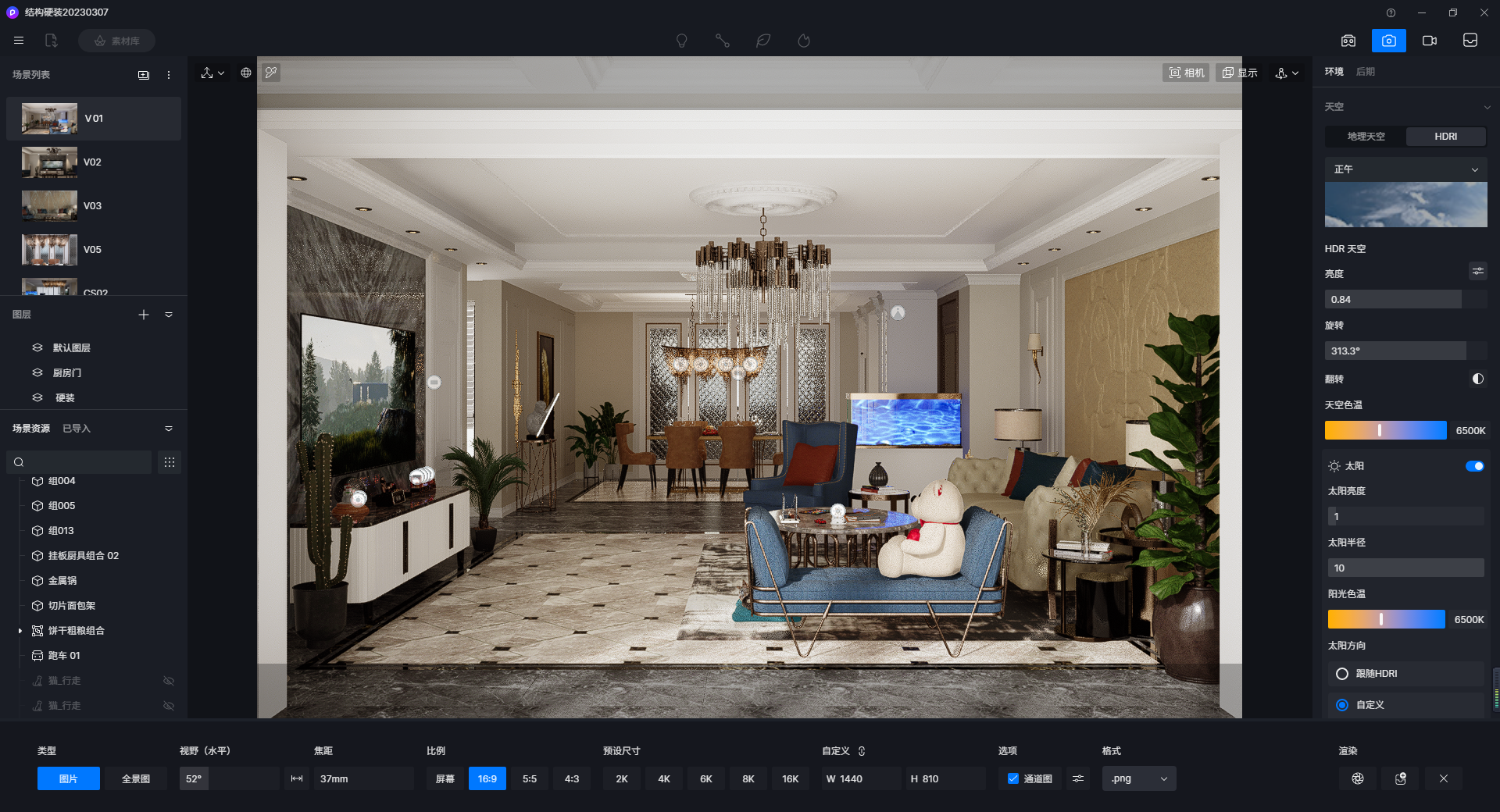The width and height of the screenshot is (1500, 812).
Task: Select 地理天空 sky mode tab
Action: tap(1366, 137)
